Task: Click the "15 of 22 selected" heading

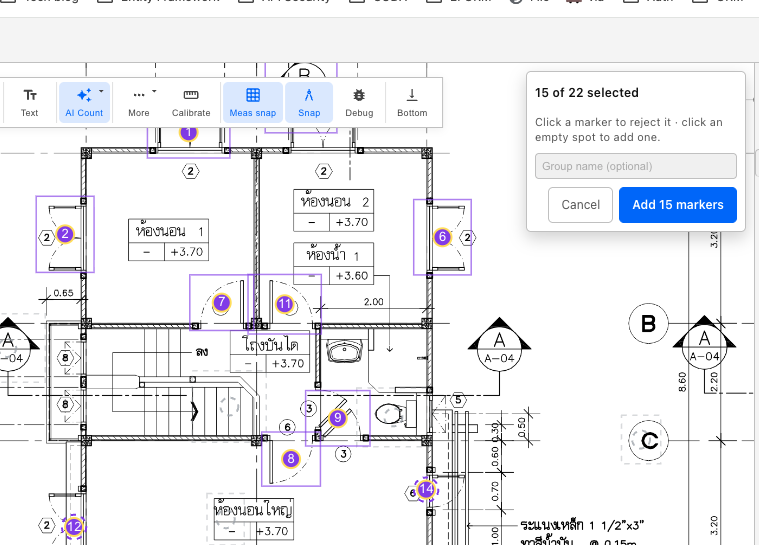Action: [587, 92]
